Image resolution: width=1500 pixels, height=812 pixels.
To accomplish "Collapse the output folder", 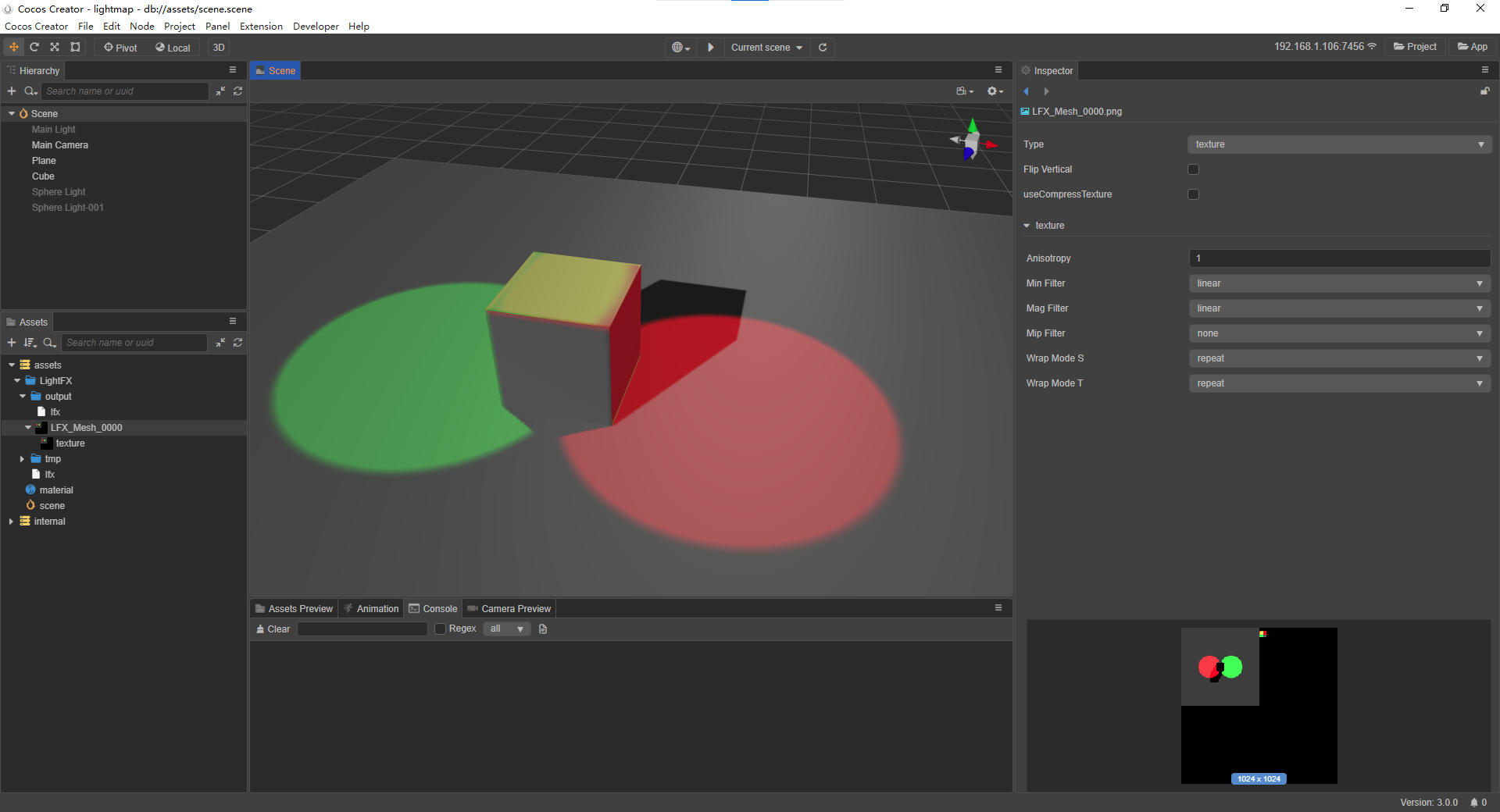I will (x=23, y=397).
